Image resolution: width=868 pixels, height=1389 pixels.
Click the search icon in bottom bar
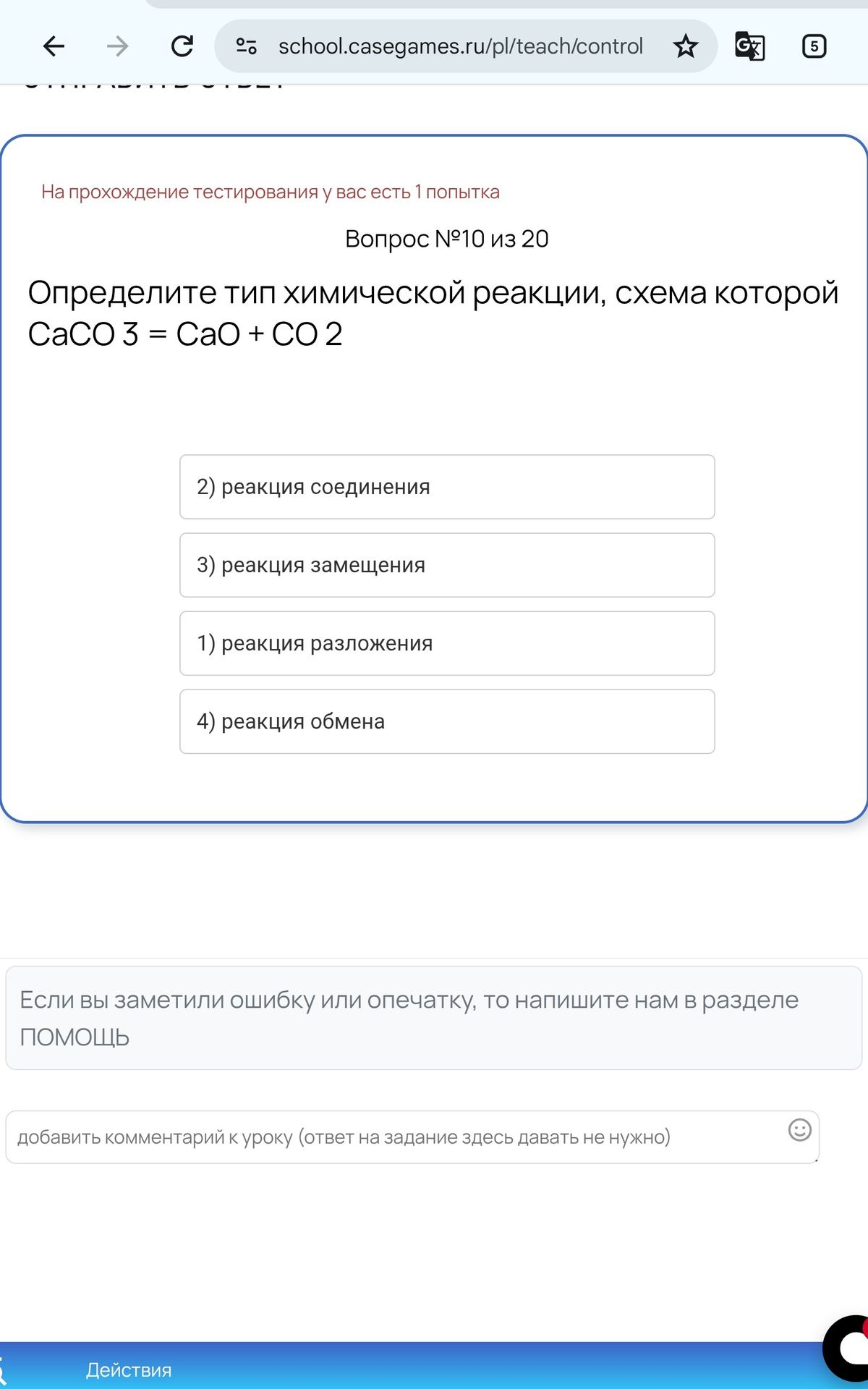pyautogui.click(x=3, y=1370)
